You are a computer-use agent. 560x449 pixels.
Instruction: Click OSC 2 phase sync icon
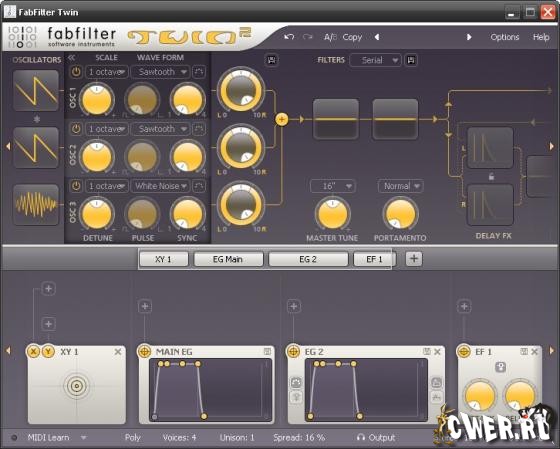point(199,129)
